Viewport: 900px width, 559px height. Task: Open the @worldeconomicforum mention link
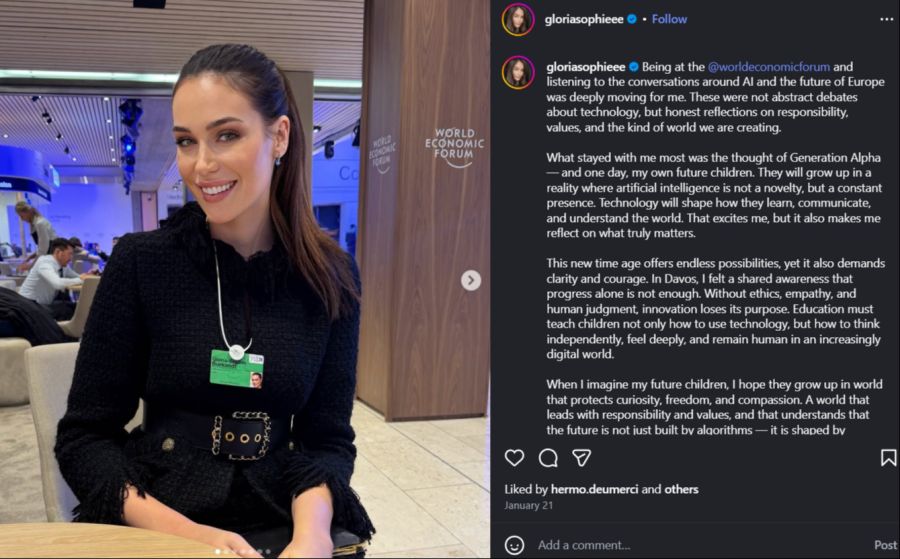[769, 67]
